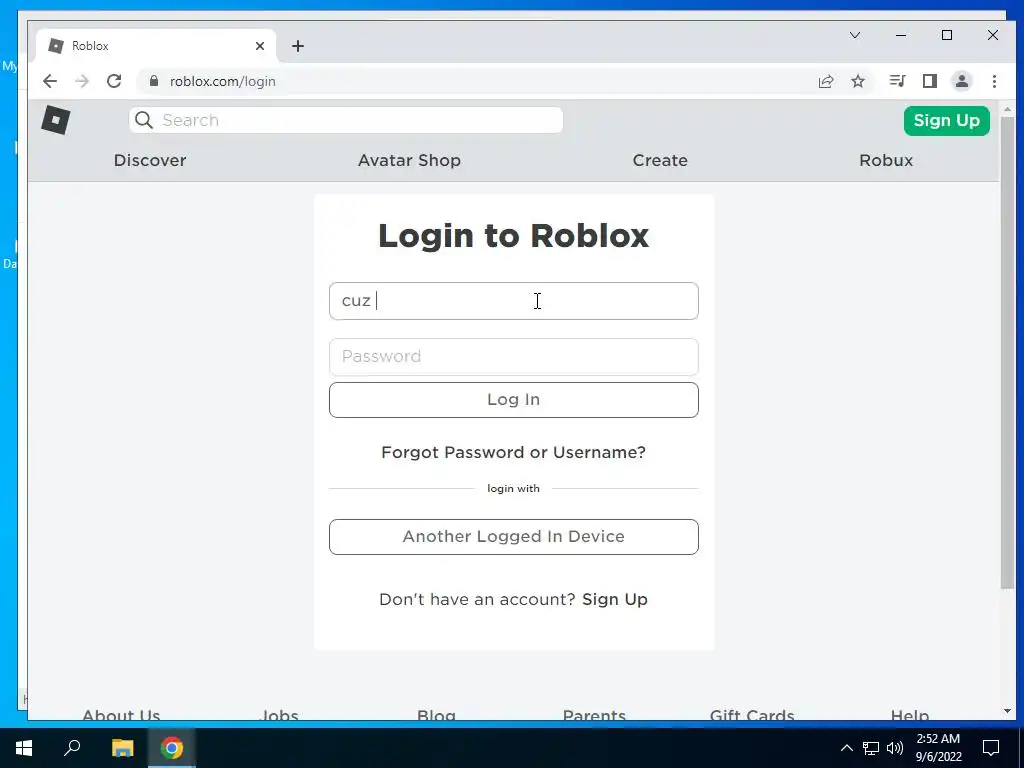This screenshot has width=1024, height=768.
Task: Open the Chrome profile avatar icon
Action: [962, 81]
